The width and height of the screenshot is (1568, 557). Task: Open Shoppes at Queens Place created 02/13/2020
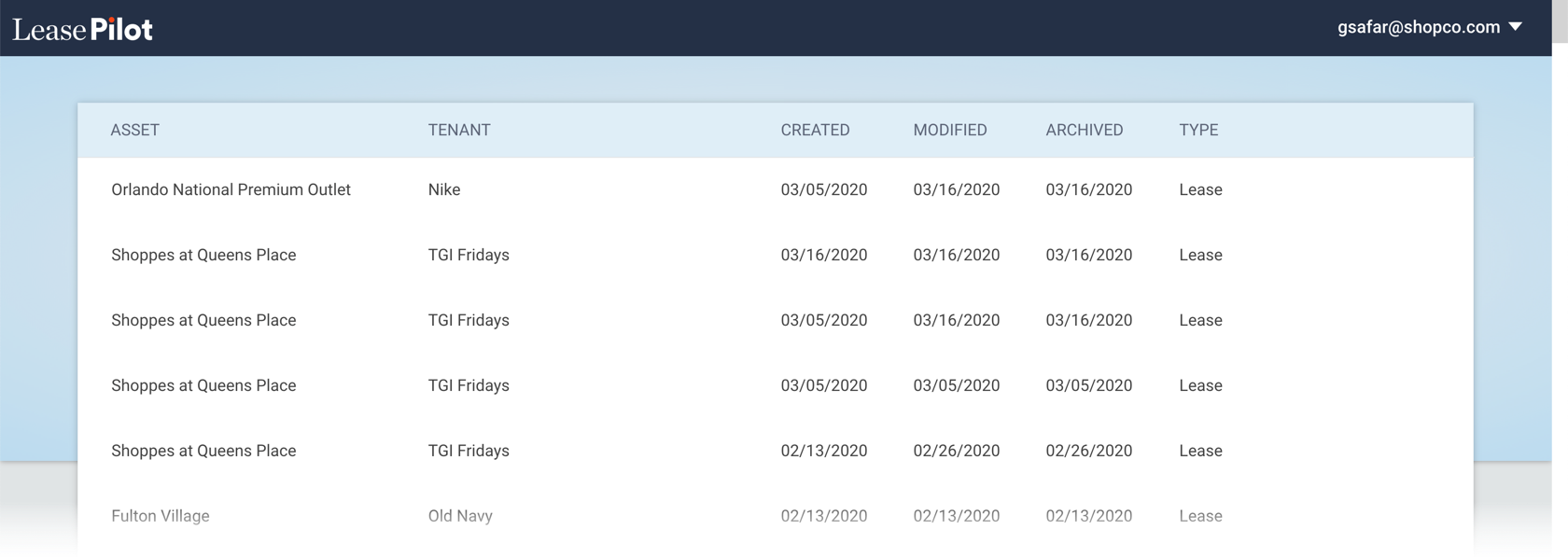pos(203,451)
